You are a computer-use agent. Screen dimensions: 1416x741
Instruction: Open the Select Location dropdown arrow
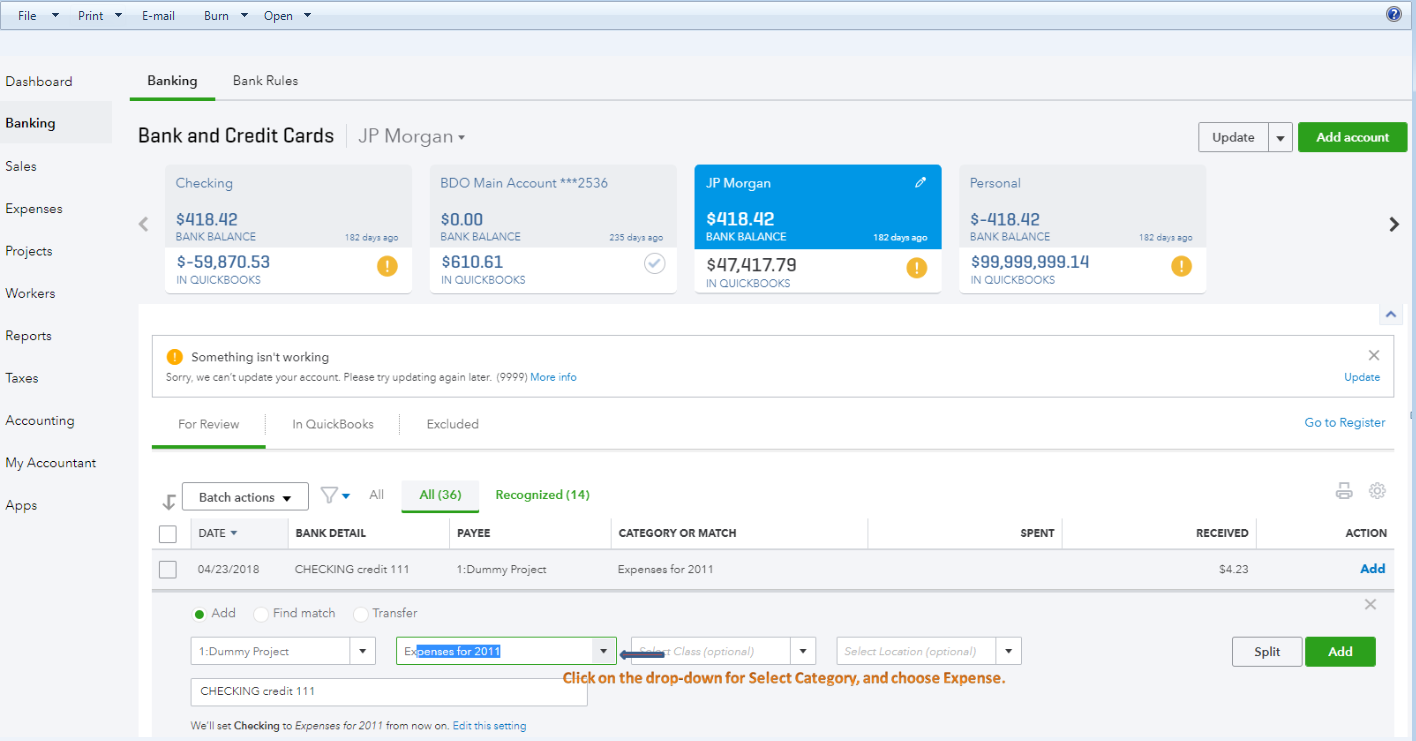(1008, 651)
